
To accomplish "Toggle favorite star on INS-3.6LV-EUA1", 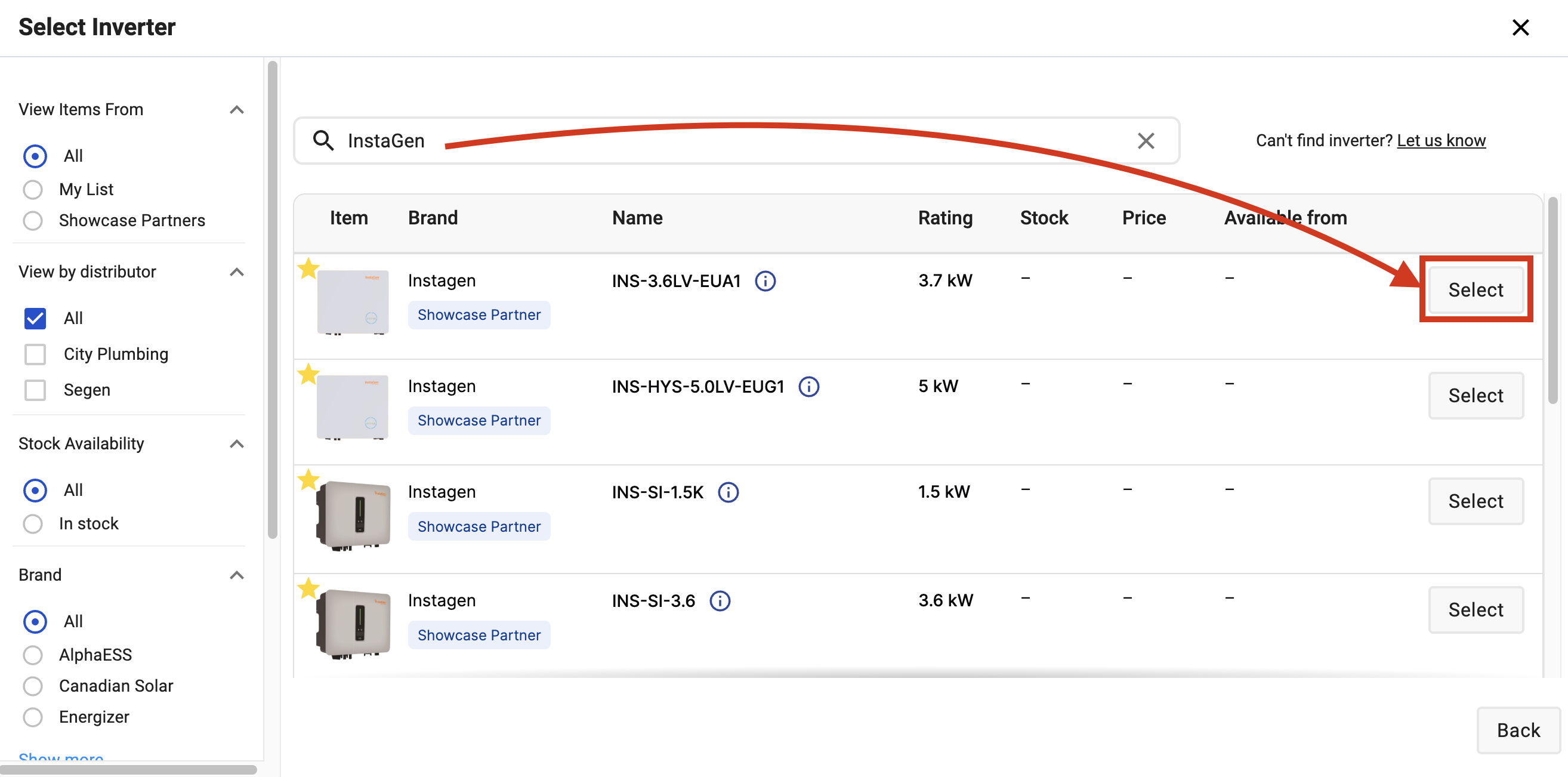I will pyautogui.click(x=308, y=268).
